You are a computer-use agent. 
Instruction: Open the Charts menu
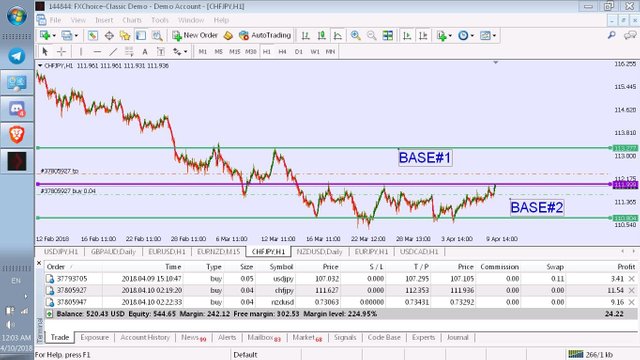[x=132, y=20]
